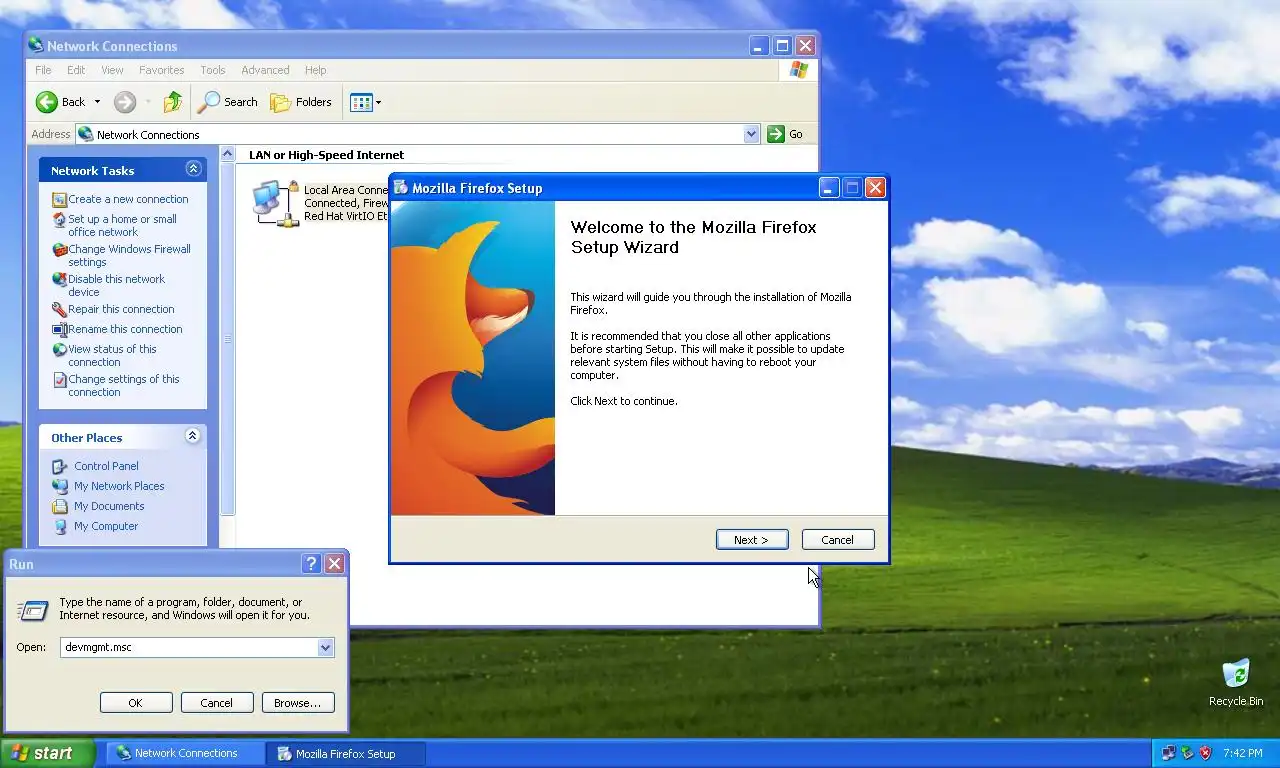Click the Control Panel icon in Other Places

pyautogui.click(x=60, y=466)
